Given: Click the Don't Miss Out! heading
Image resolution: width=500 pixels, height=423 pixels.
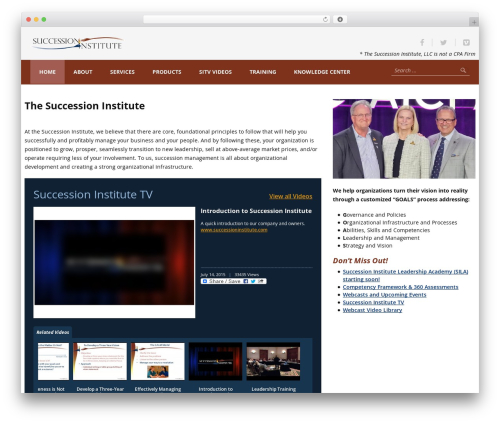Looking at the screenshot, I should [360, 261].
